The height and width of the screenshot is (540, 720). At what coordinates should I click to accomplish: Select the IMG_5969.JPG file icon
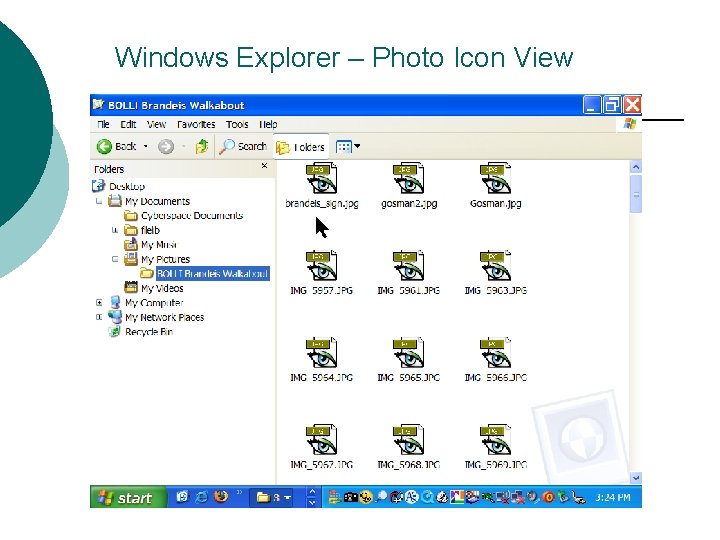point(495,440)
